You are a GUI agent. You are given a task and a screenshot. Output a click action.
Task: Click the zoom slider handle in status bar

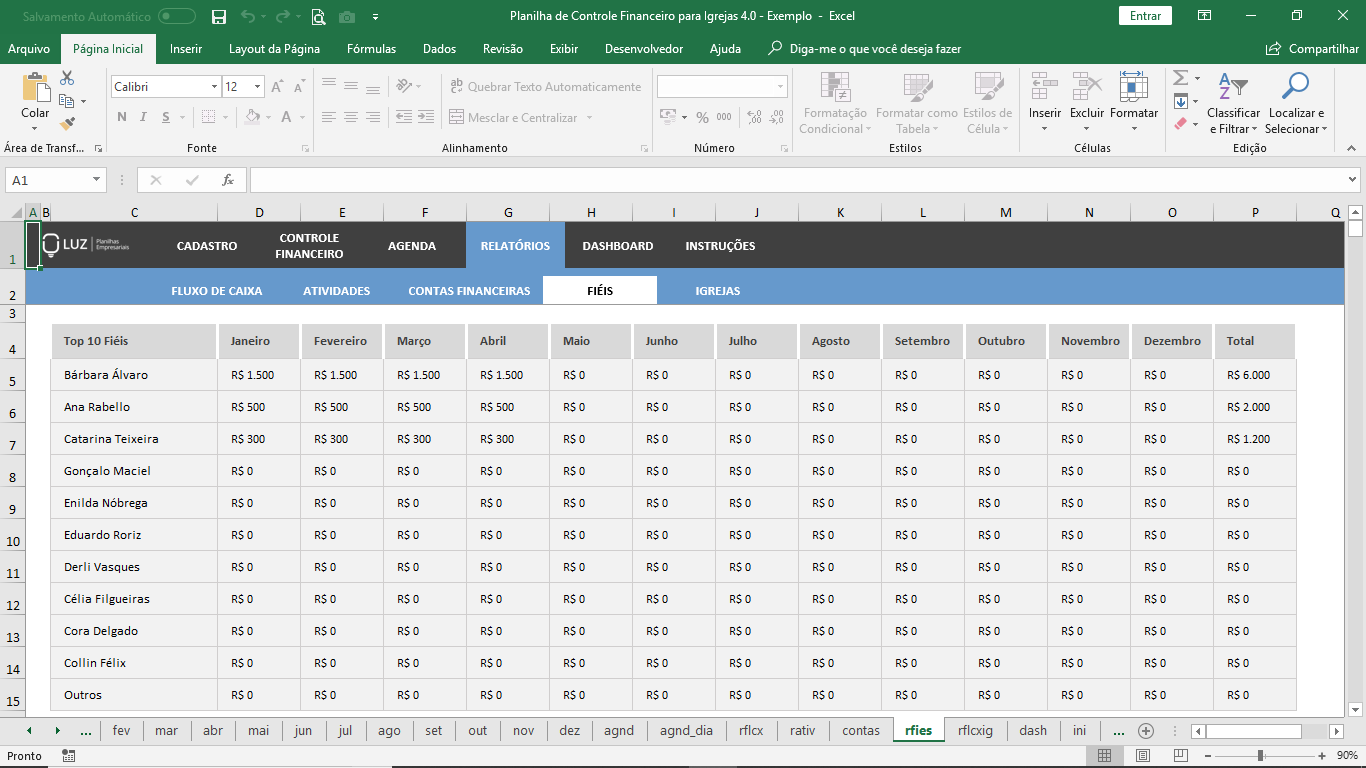(1261, 756)
